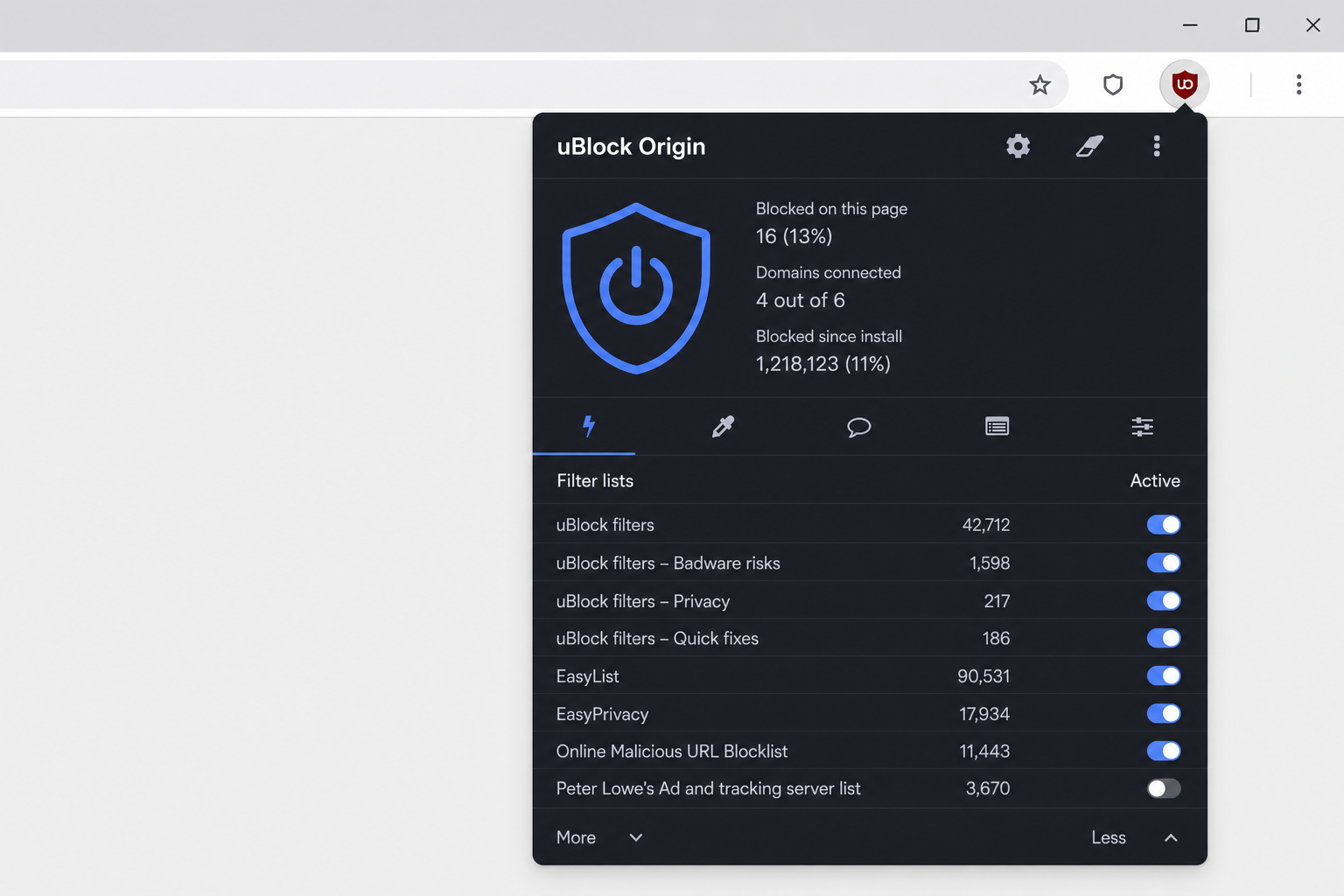Click uBlock filters – Privacy name
Viewport: 1344px width, 896px height.
click(x=643, y=601)
